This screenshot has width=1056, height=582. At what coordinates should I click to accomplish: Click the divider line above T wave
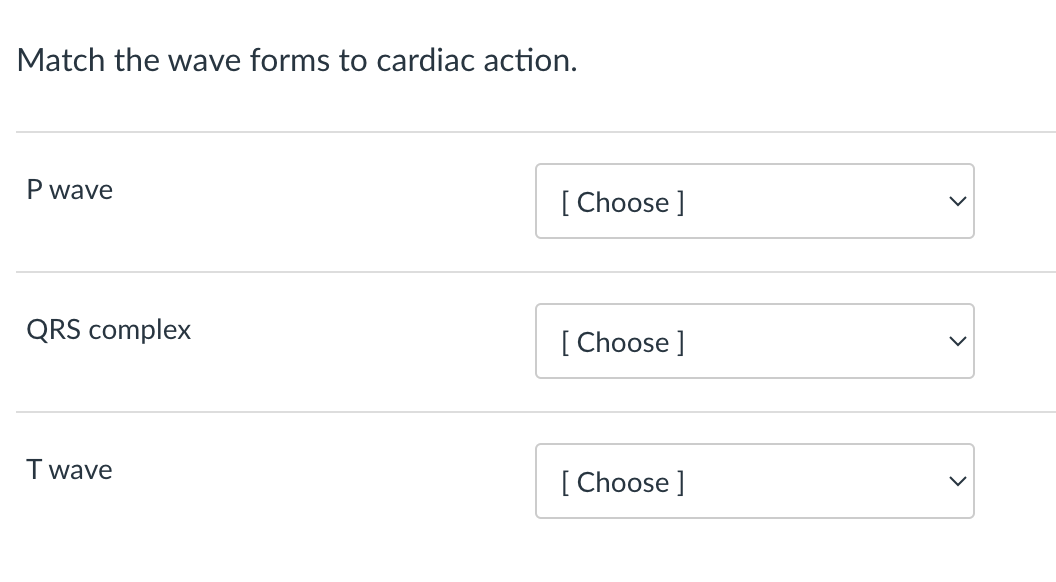[528, 410]
